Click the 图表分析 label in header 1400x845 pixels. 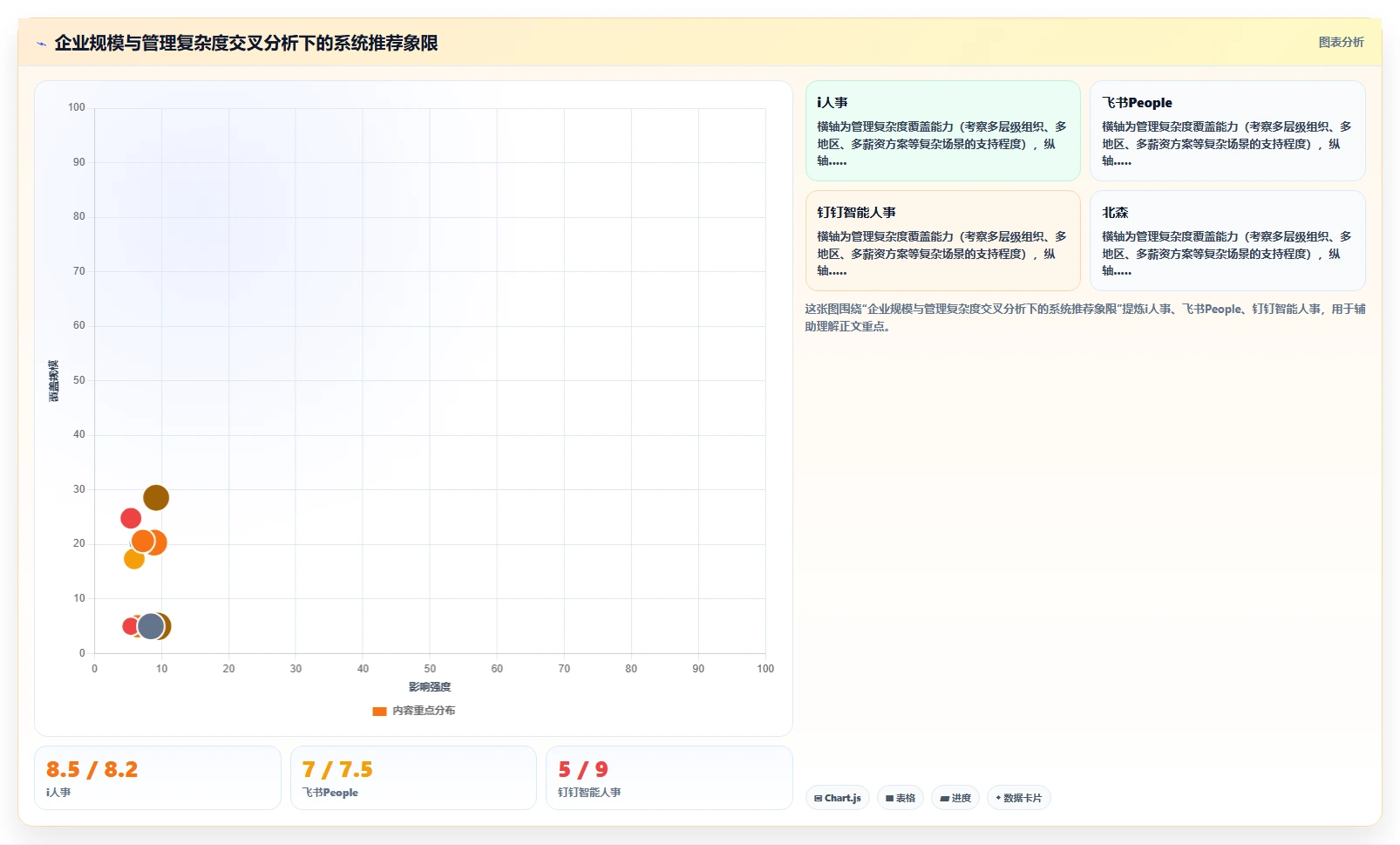tap(1341, 42)
